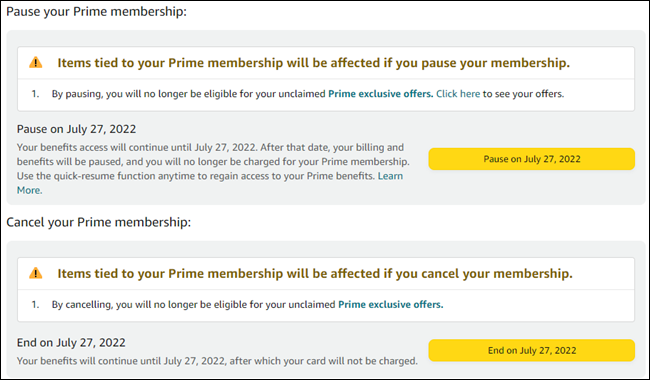Click the list number beside the pausing notice
The width and height of the screenshot is (650, 380).
click(x=36, y=94)
